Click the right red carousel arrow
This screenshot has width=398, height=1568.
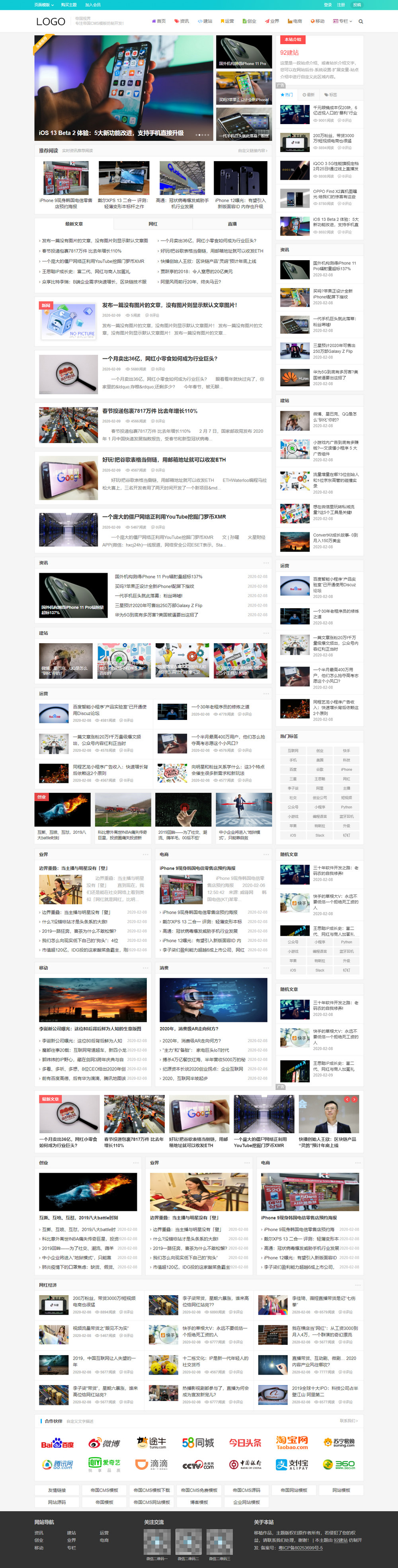pyautogui.click(x=355, y=1099)
